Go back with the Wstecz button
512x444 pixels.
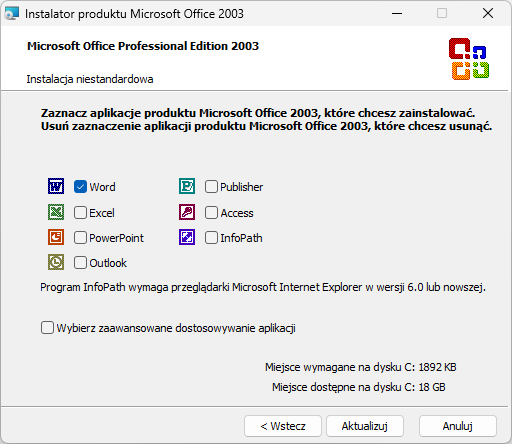click(283, 426)
